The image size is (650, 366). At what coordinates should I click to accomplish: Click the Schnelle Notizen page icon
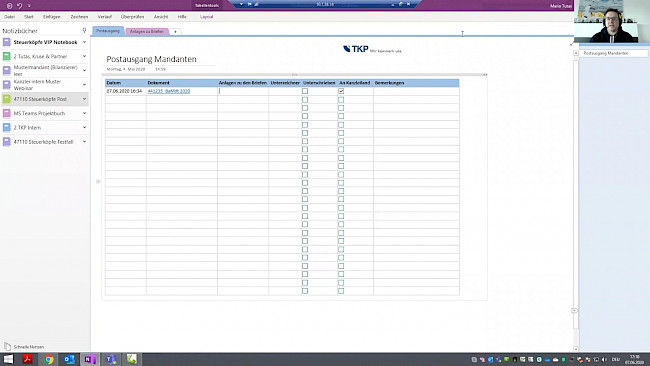click(7, 346)
